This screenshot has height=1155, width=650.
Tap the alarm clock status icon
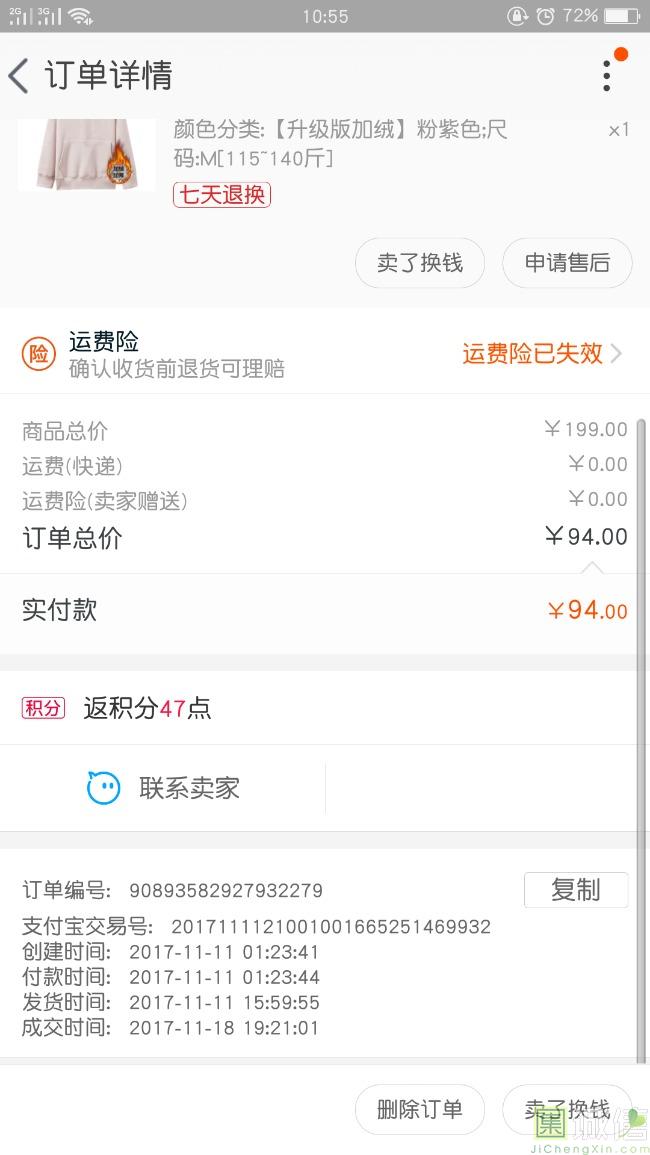[x=545, y=16]
